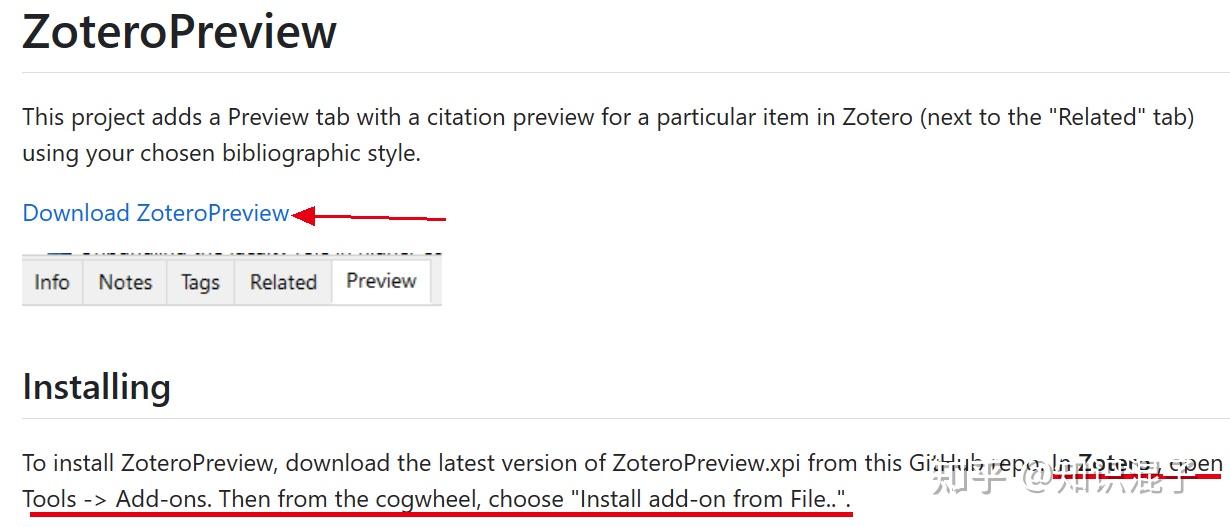Click the quoted "Related" word in description
This screenshot has height=527, width=1230.
pos(1097,118)
